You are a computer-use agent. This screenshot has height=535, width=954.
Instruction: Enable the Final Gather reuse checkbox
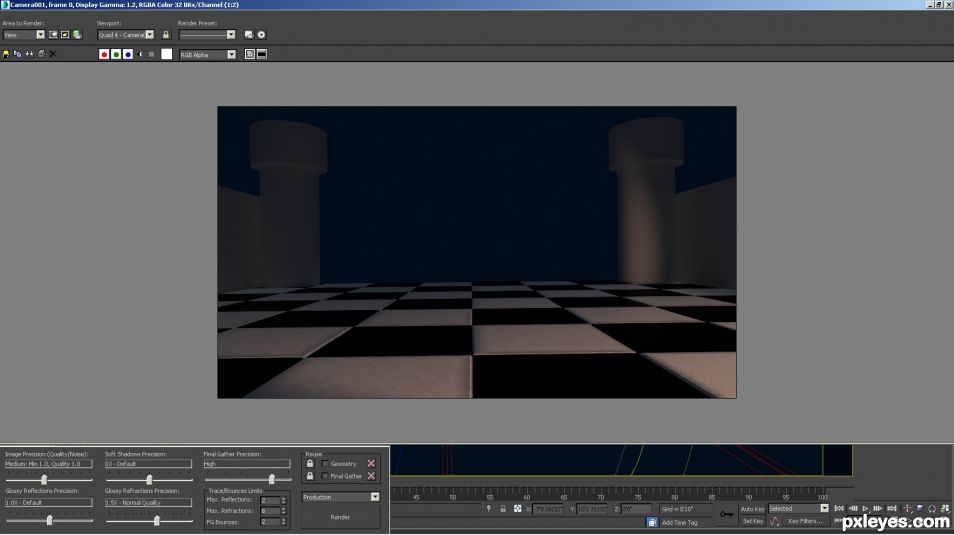(325, 476)
